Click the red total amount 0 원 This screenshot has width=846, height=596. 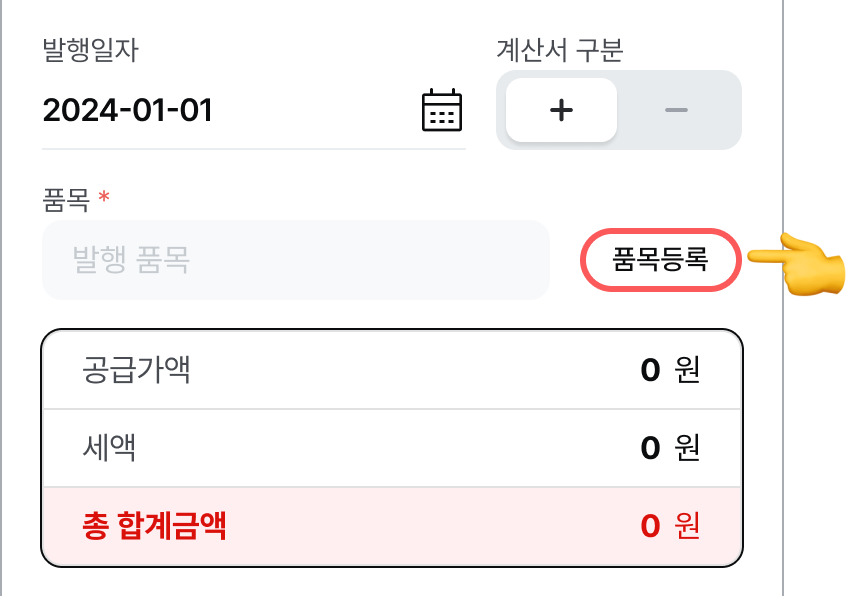point(670,526)
